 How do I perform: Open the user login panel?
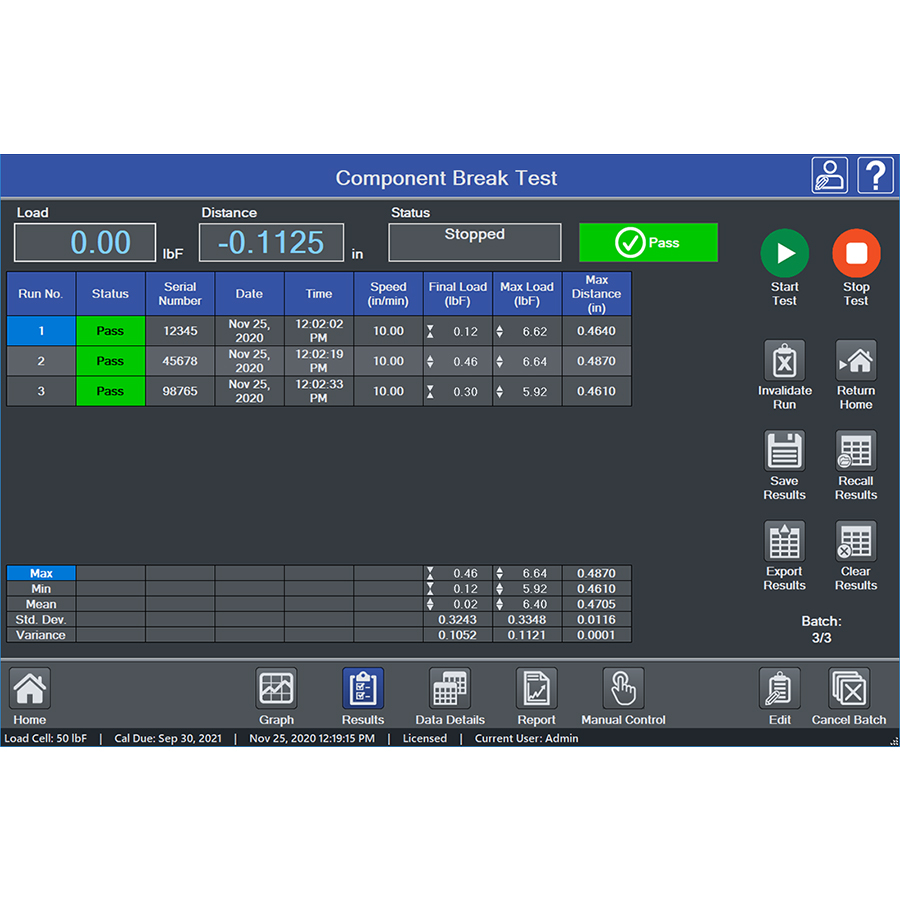(830, 174)
